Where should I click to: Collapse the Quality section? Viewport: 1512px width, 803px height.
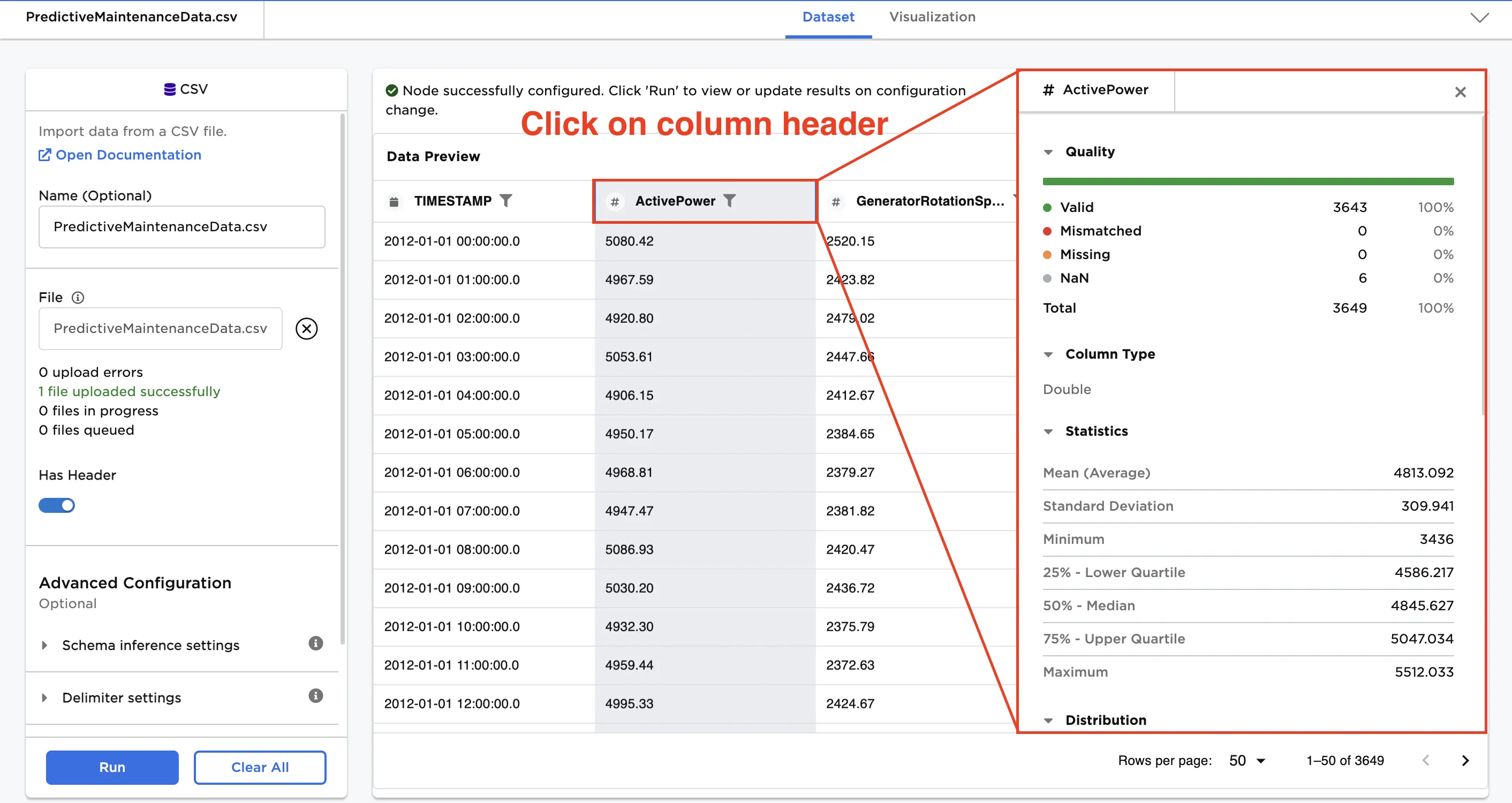[x=1048, y=152]
